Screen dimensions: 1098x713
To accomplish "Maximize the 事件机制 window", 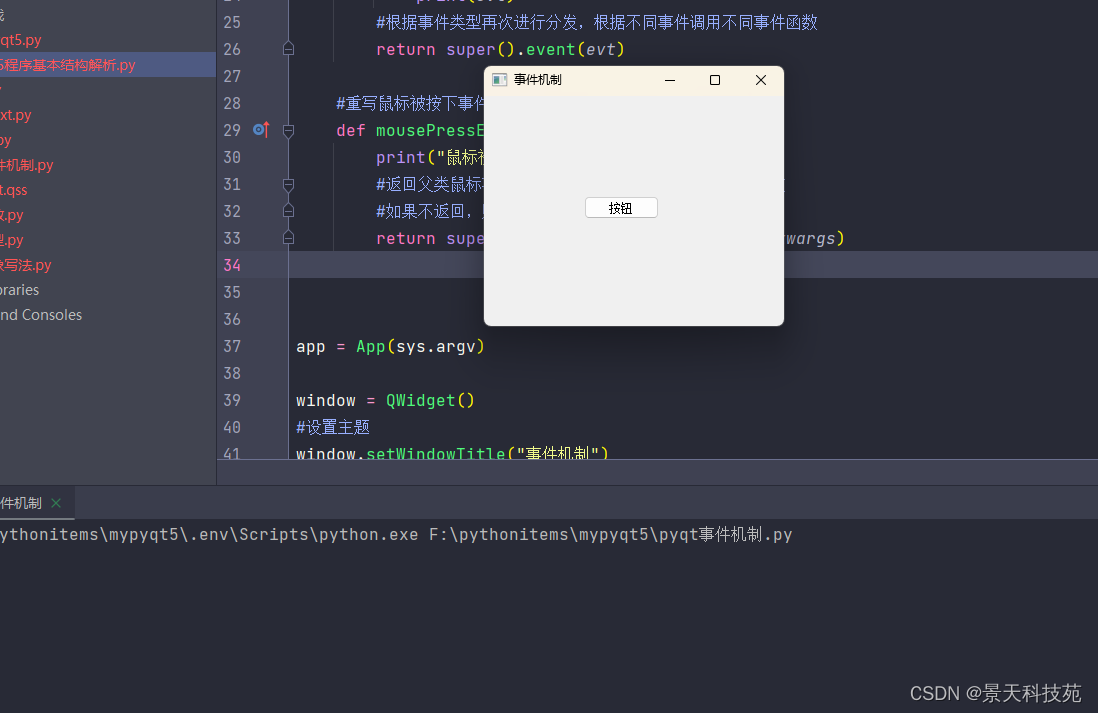I will [715, 80].
